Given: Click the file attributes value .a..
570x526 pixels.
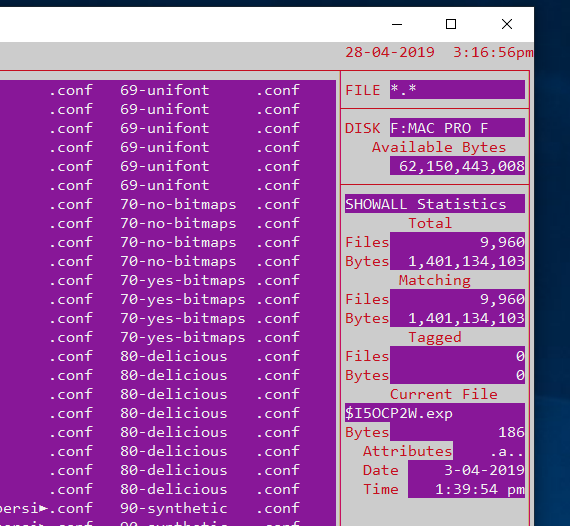Looking at the screenshot, I should click(506, 451).
